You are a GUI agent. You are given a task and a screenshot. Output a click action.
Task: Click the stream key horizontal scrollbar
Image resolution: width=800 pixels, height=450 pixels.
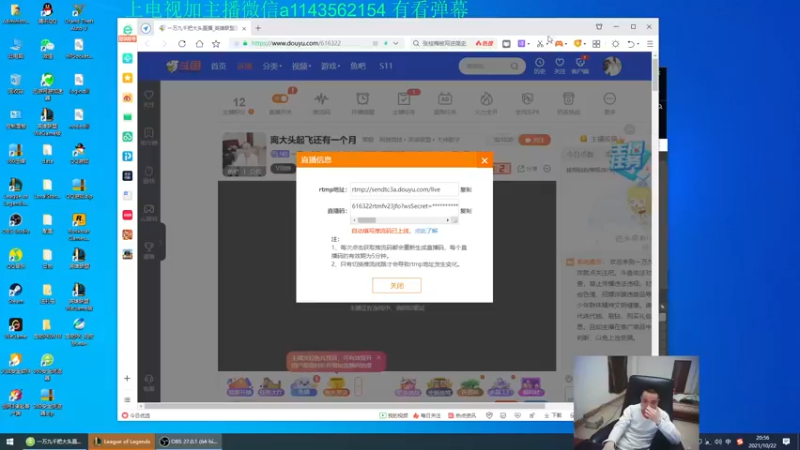(x=366, y=220)
